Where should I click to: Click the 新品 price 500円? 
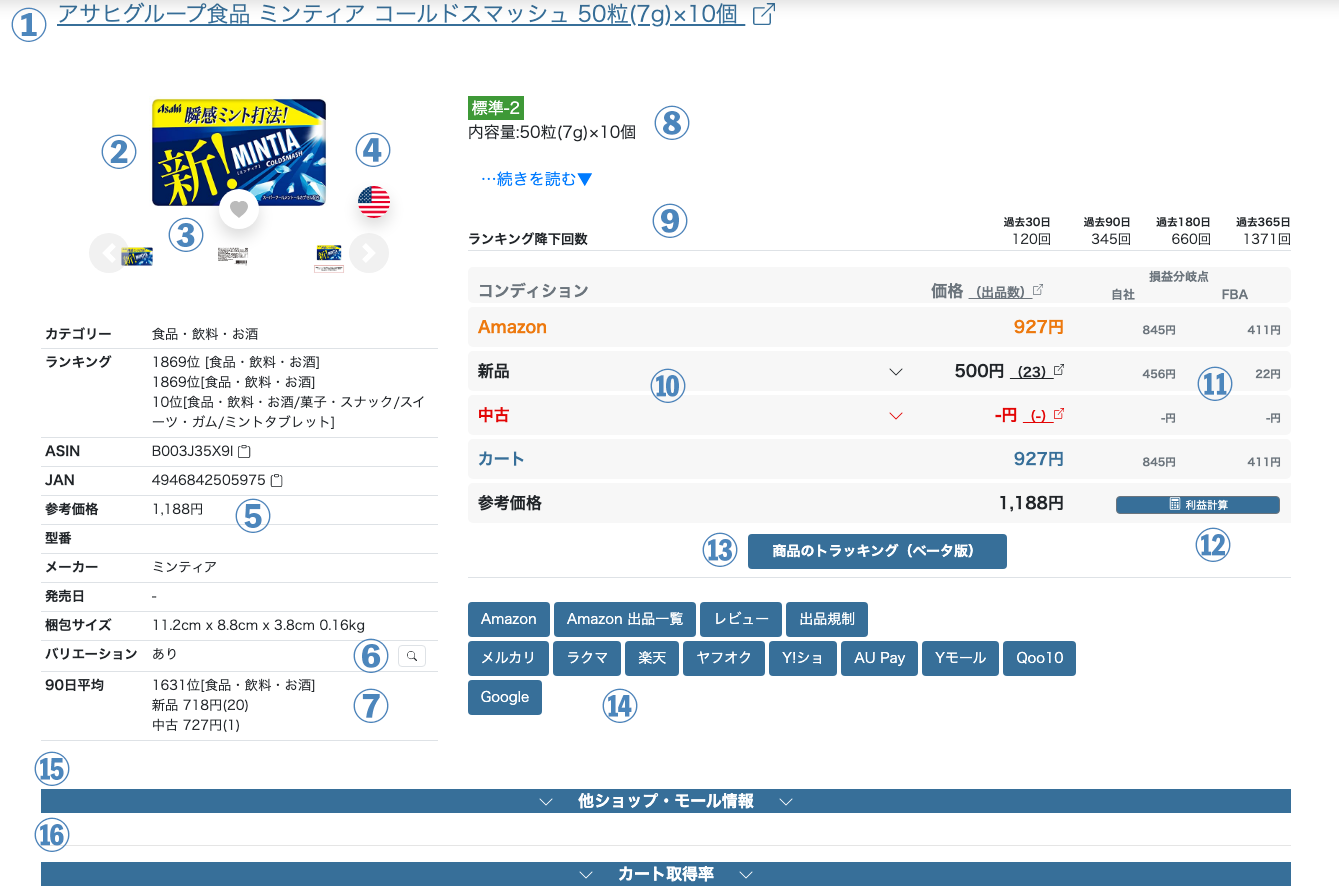pos(979,371)
